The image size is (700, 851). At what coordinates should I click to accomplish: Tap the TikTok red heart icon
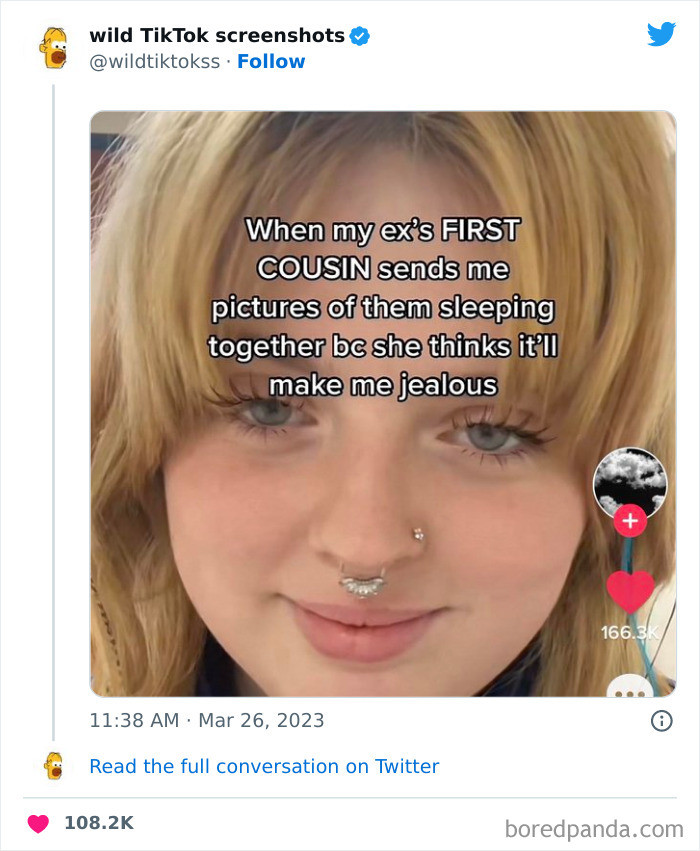click(630, 592)
